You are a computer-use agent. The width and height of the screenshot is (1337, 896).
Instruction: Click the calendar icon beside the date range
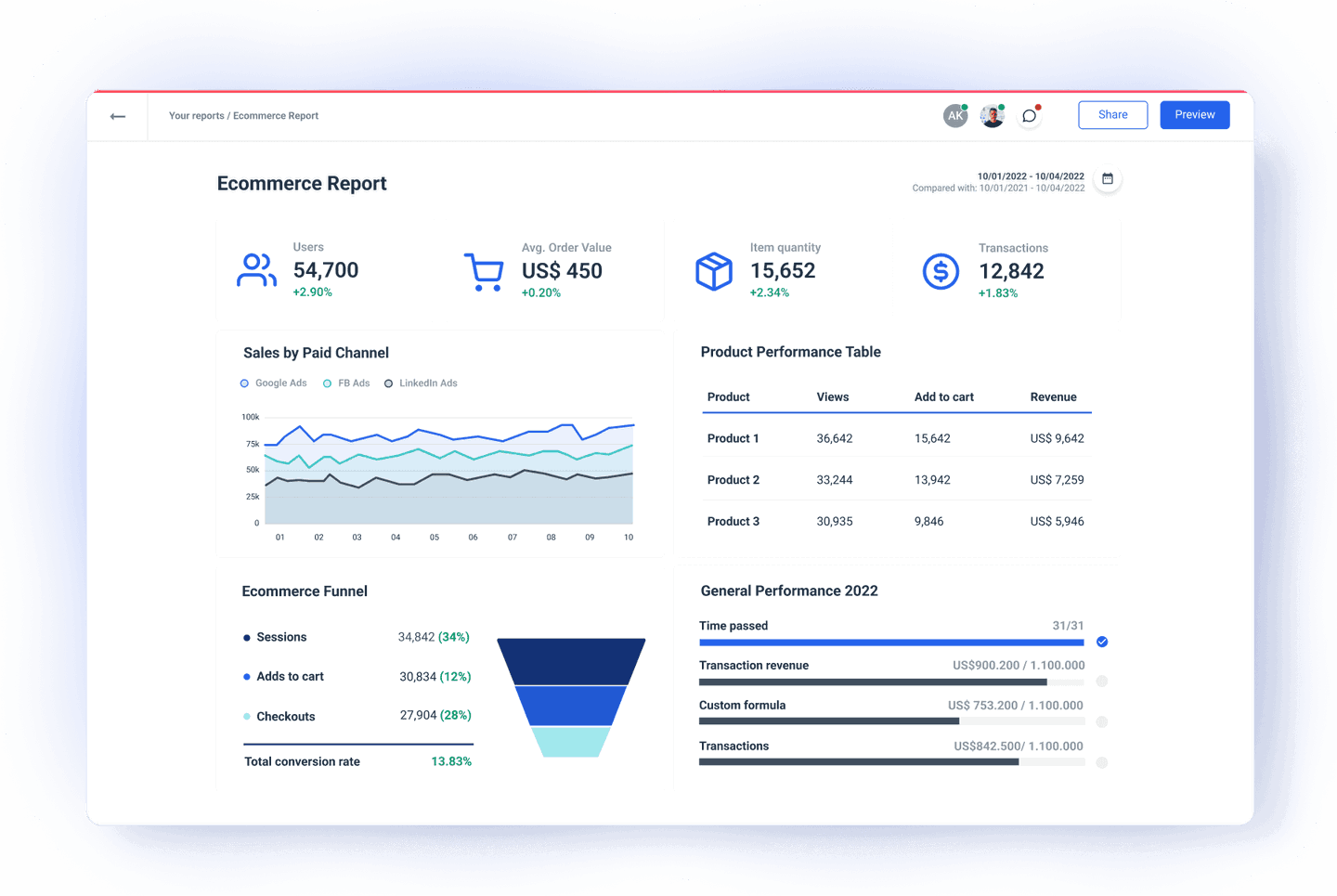[x=1108, y=178]
